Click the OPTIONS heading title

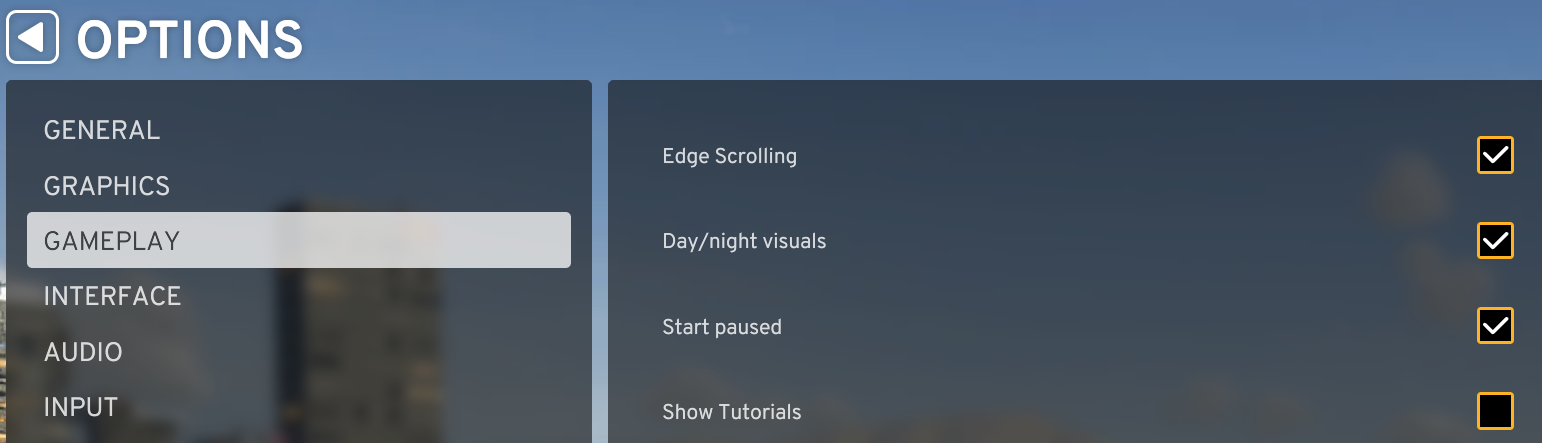coord(190,40)
